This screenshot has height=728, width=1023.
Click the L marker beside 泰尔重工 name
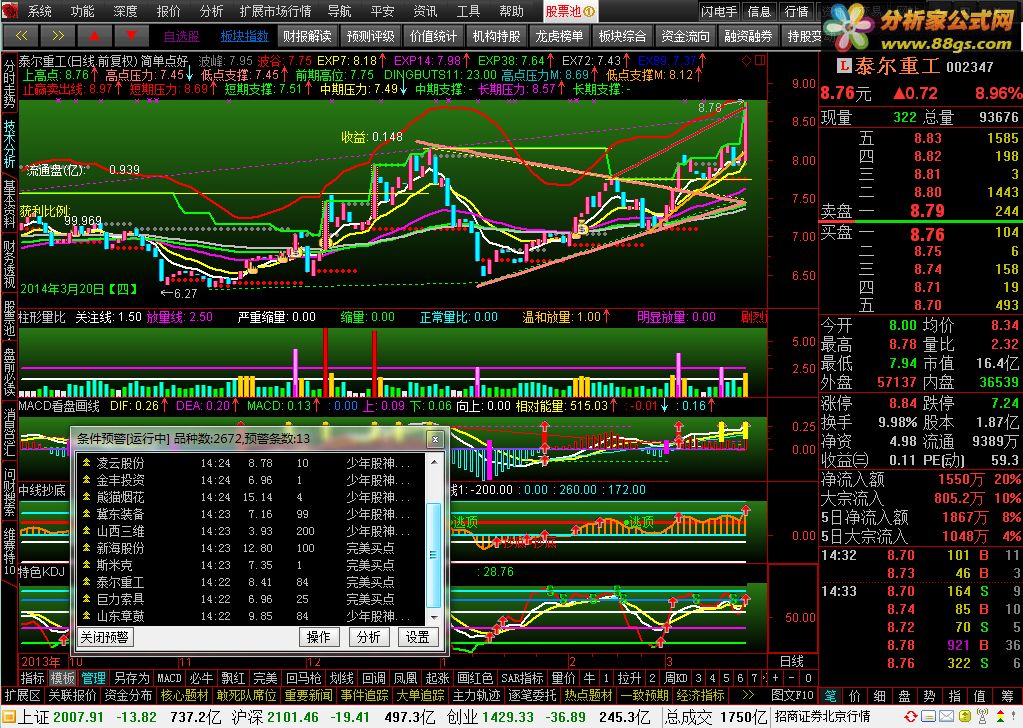click(844, 66)
